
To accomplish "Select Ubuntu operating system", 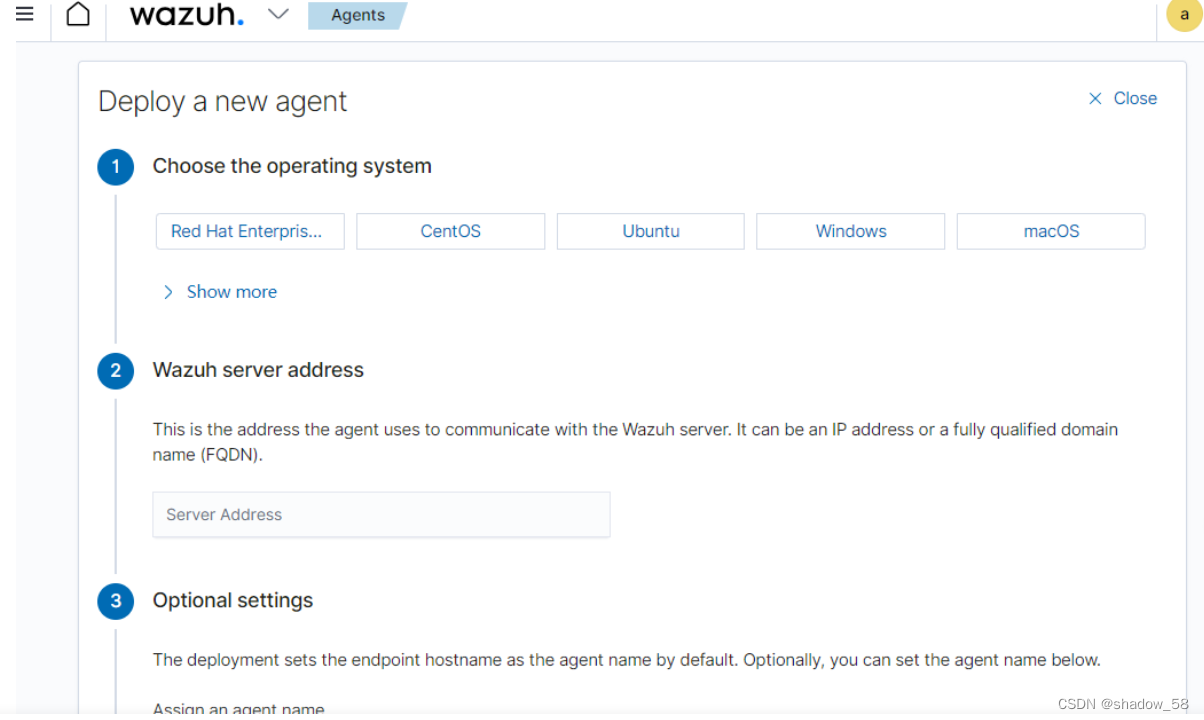I will [x=651, y=231].
